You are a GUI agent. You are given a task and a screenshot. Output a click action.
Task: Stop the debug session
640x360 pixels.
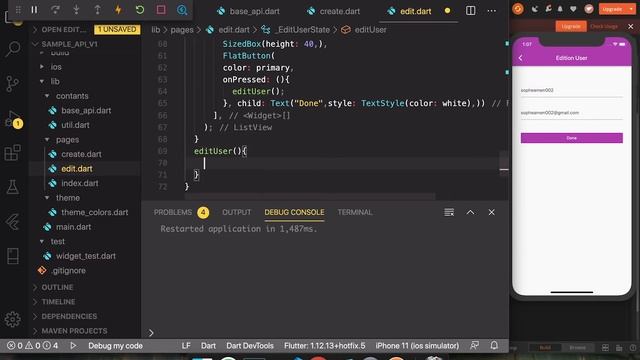[x=161, y=10]
